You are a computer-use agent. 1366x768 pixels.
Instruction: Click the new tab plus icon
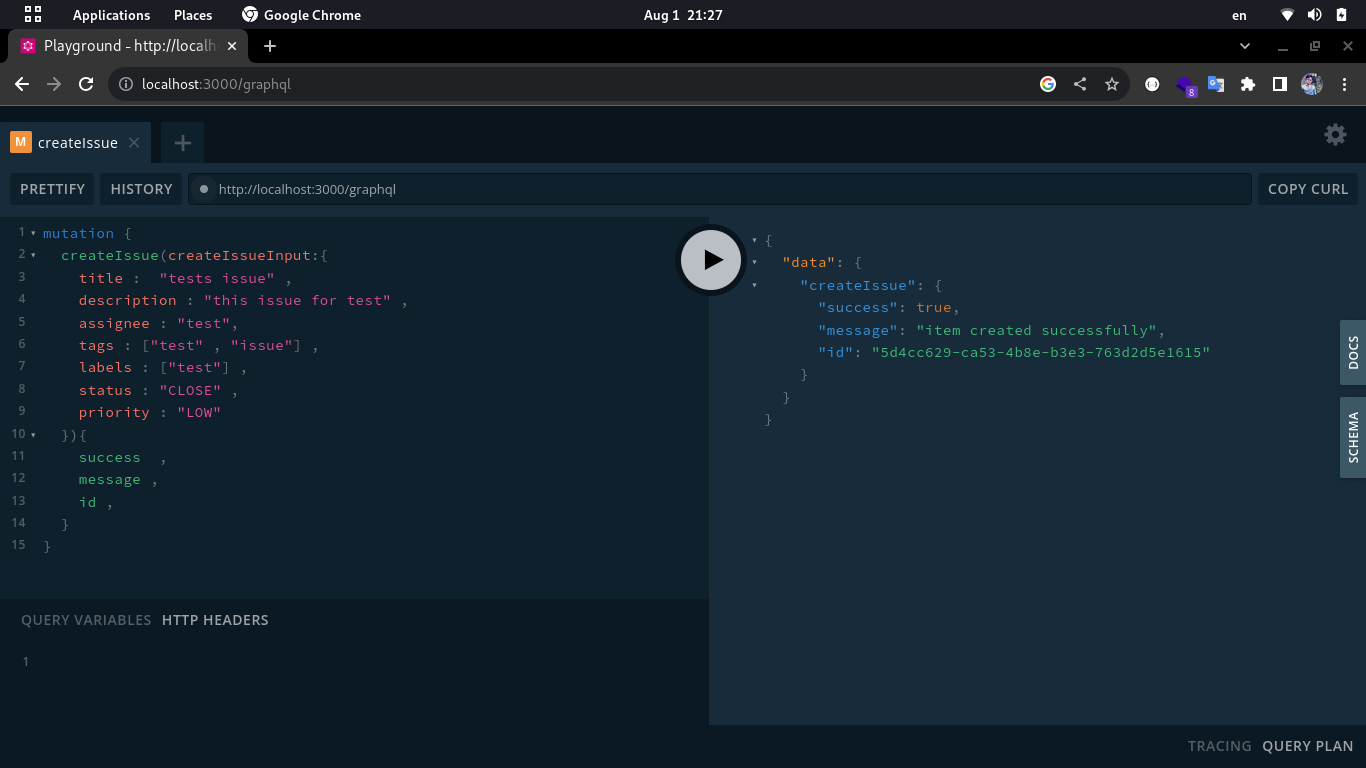pyautogui.click(x=182, y=143)
